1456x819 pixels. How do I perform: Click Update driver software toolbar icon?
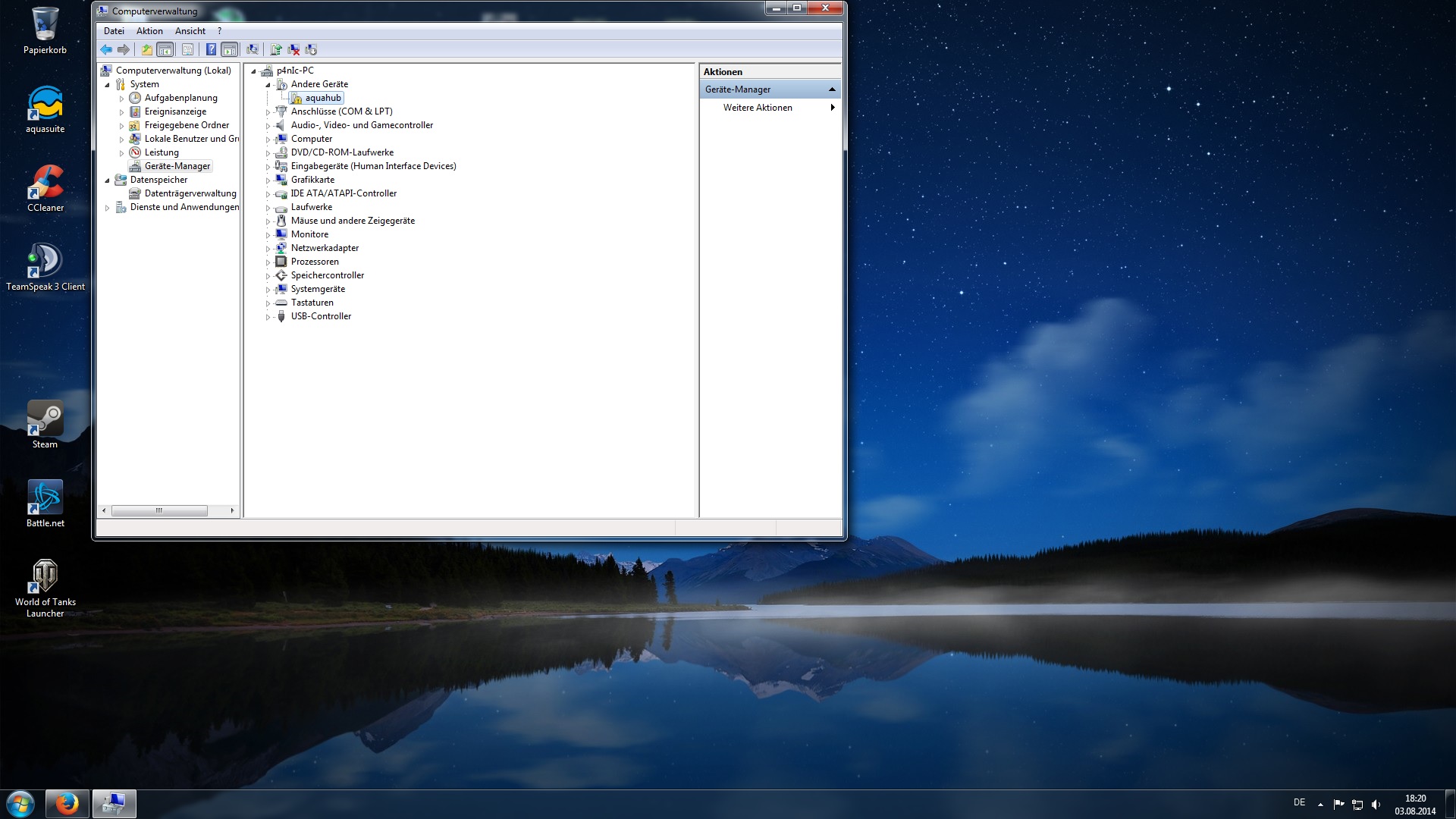[276, 50]
